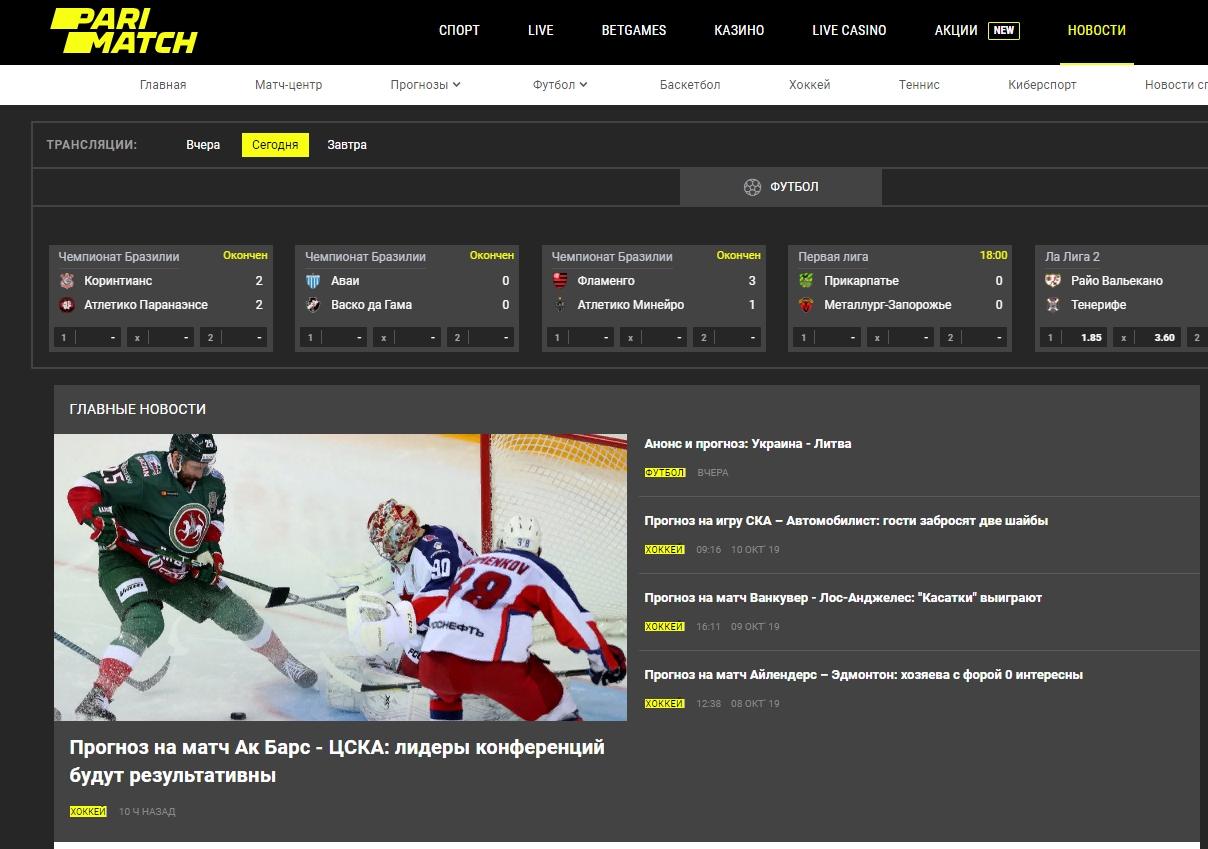Open article Прогноз на матч Ак Барс - ЦСКА

(337, 761)
